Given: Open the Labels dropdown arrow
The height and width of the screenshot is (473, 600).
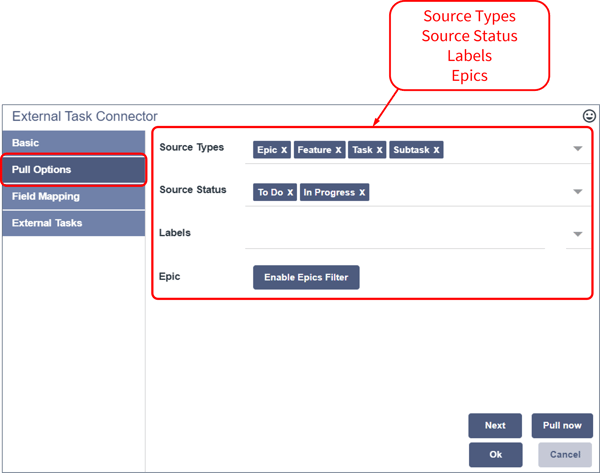Looking at the screenshot, I should (x=578, y=234).
